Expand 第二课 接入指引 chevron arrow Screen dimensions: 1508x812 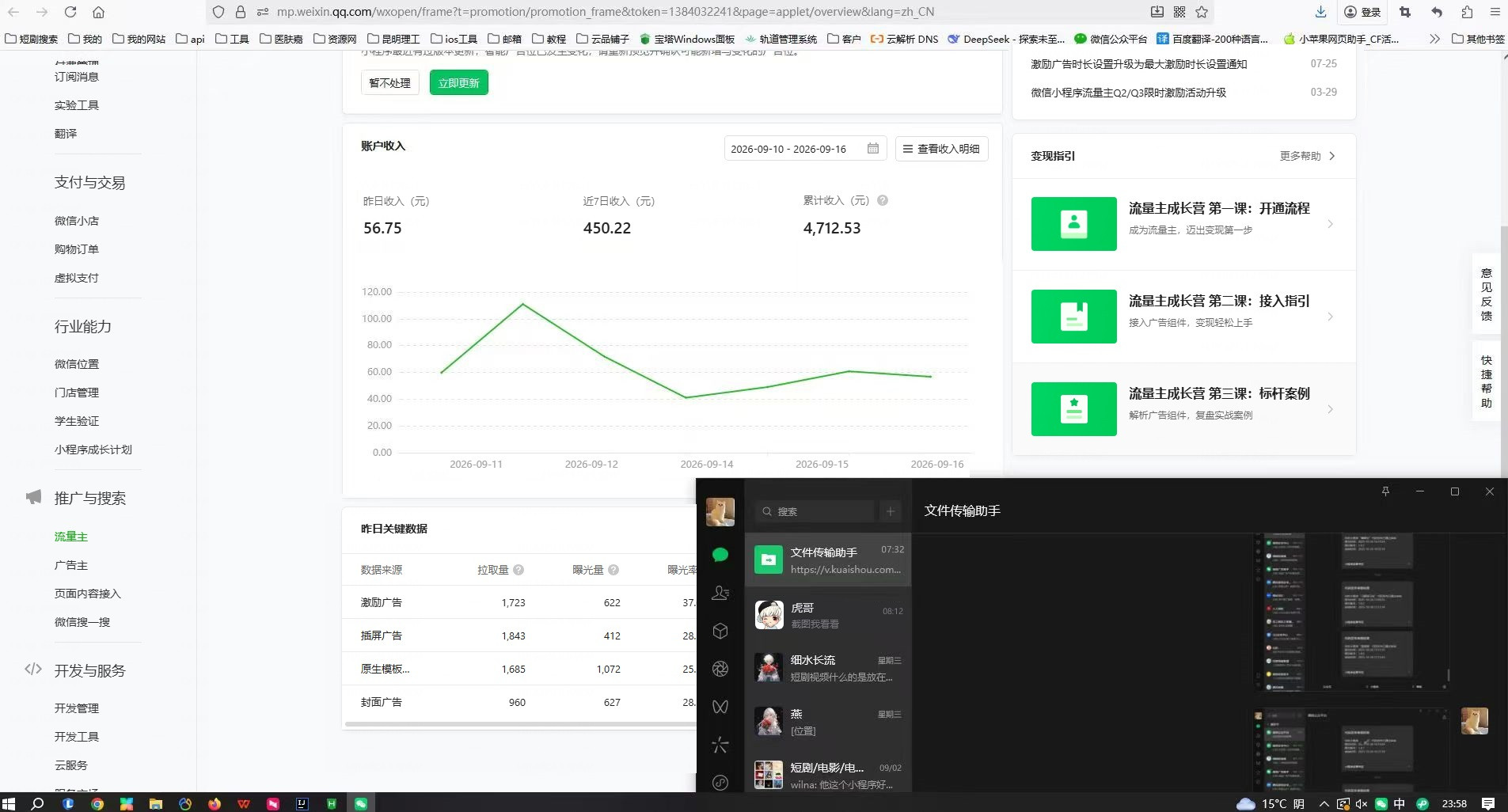tap(1331, 317)
